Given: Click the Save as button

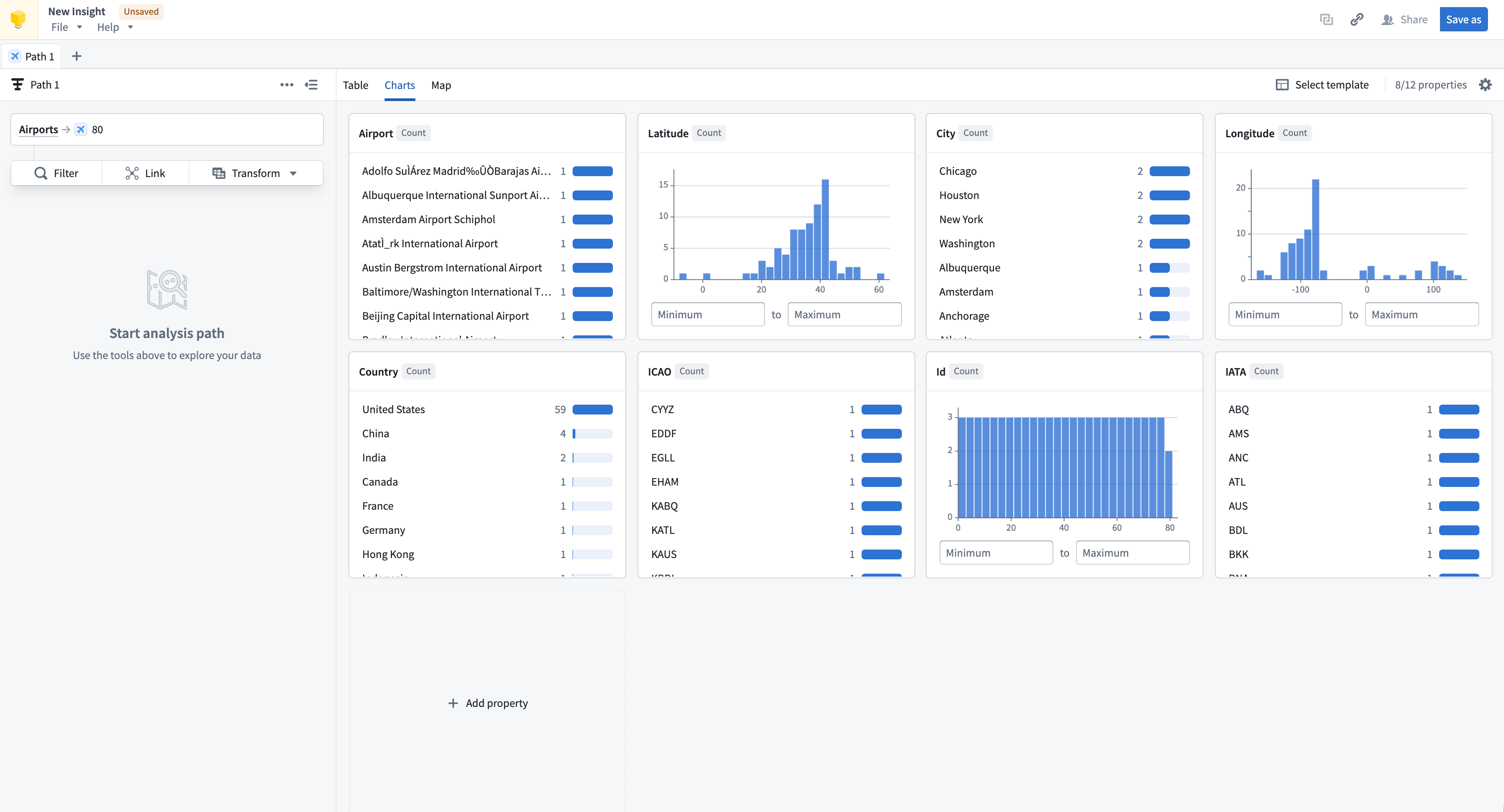Looking at the screenshot, I should [x=1463, y=19].
